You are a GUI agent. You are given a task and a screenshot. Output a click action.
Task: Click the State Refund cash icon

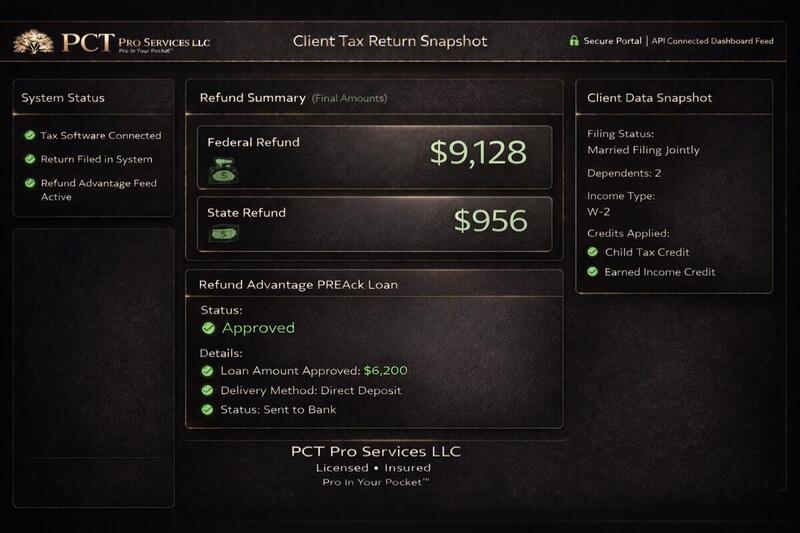coord(223,234)
